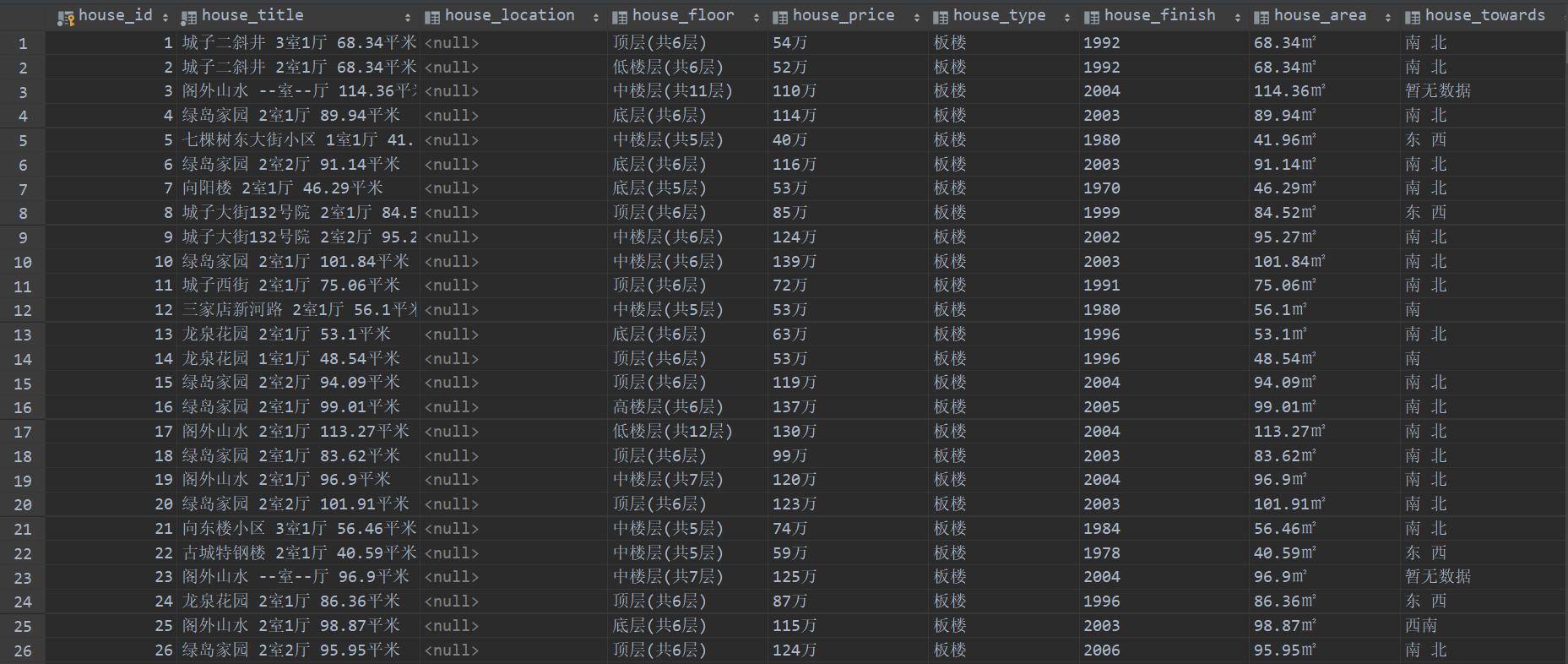Select row number 26 in the gutter

(23, 651)
